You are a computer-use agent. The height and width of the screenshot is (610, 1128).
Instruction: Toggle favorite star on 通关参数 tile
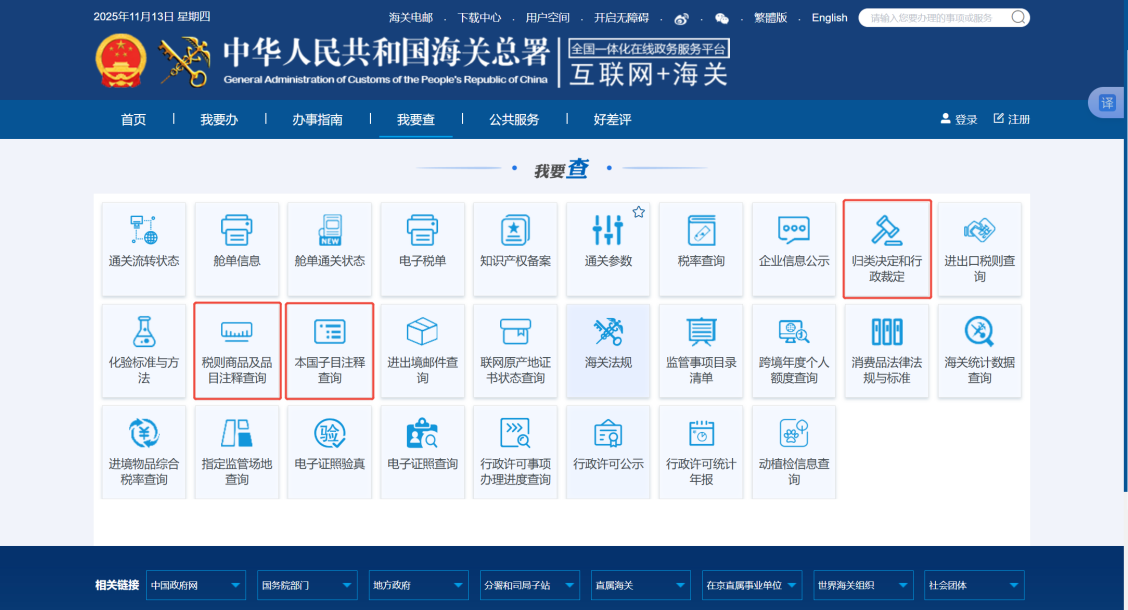(638, 212)
